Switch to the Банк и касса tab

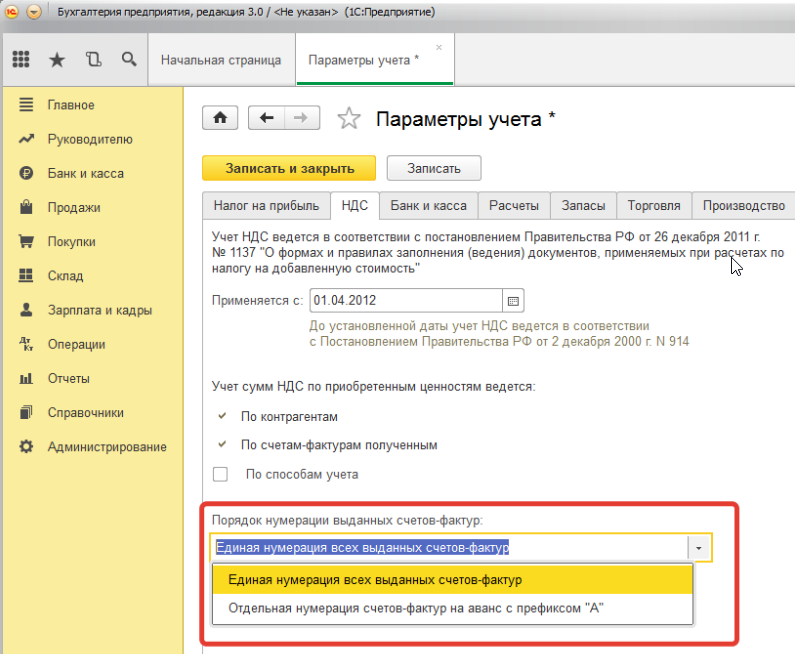coord(428,205)
